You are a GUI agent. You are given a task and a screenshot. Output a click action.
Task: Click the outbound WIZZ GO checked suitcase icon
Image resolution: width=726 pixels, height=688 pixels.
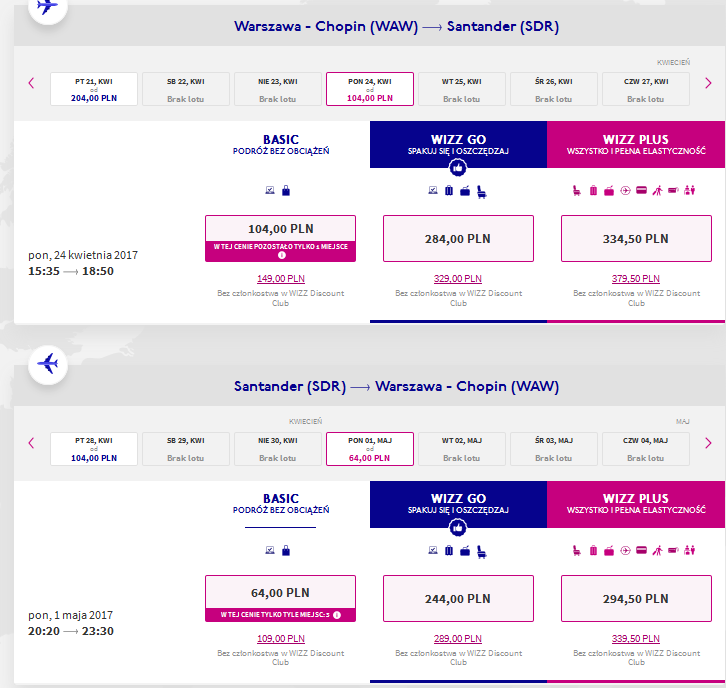(449, 190)
